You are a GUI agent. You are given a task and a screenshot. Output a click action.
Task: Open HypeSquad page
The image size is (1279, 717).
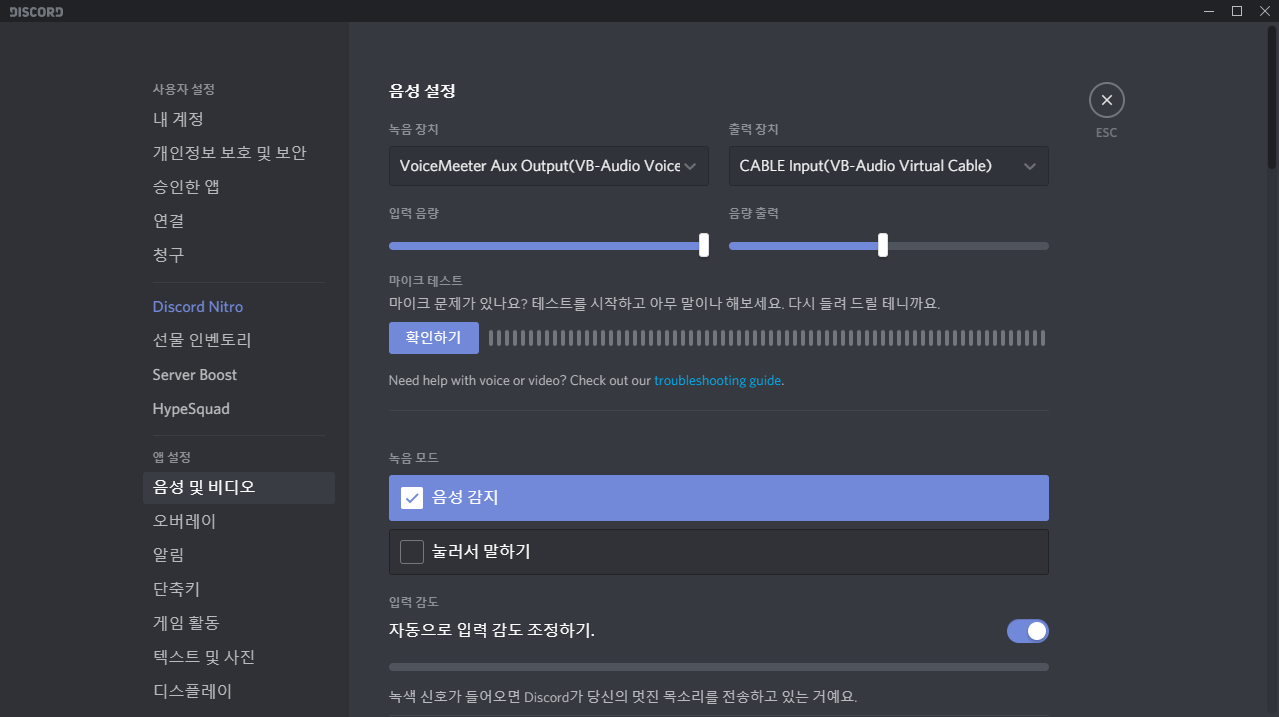[x=238, y=409]
